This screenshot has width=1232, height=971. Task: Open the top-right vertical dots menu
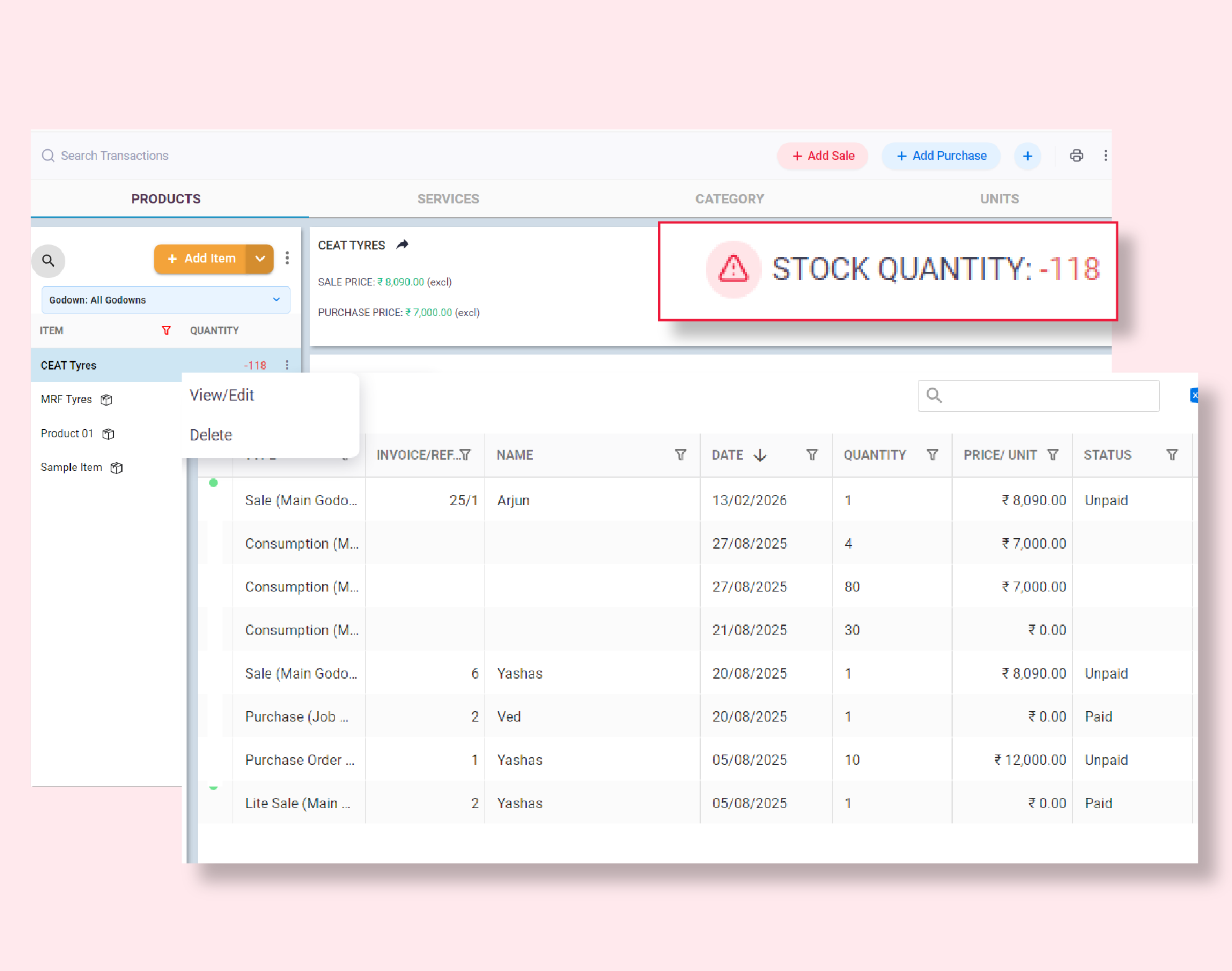coord(1105,156)
